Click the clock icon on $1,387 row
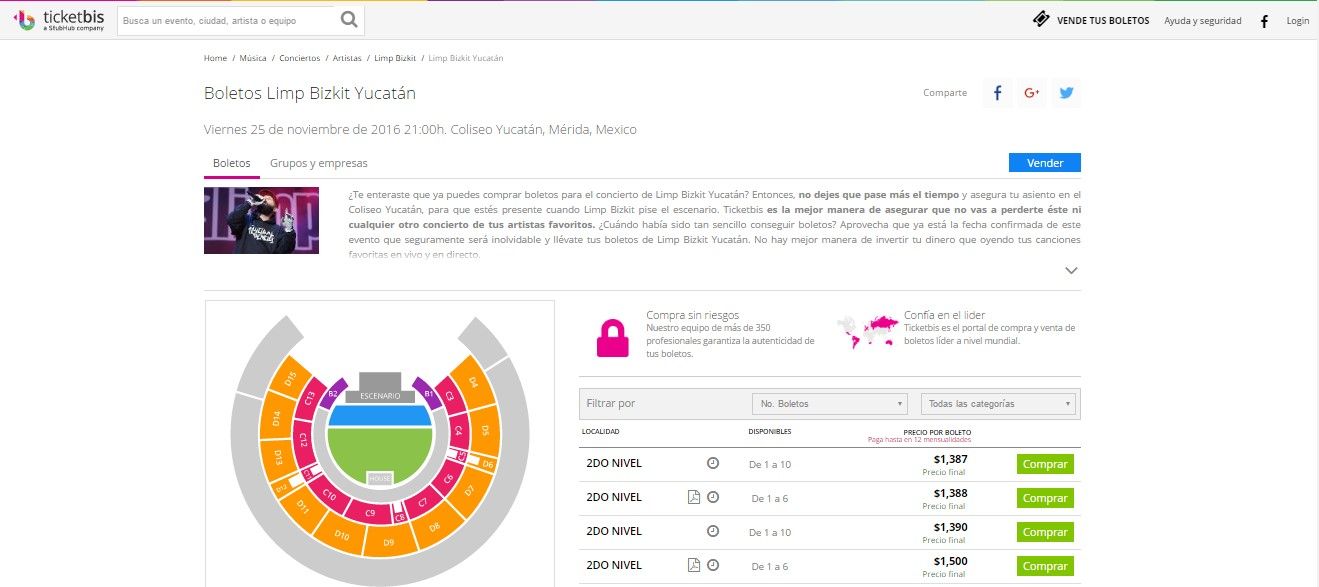Screen dimensions: 1319x587 (x=713, y=463)
